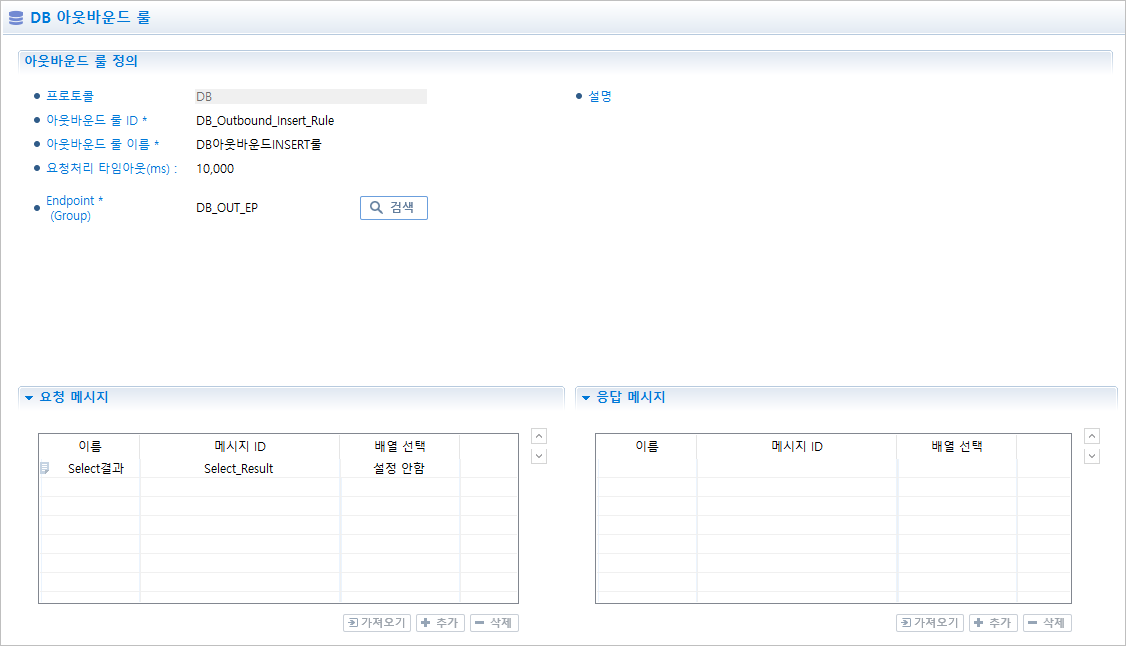This screenshot has width=1126, height=646.
Task: Click 추가 (add) under the request message table
Action: 440,623
